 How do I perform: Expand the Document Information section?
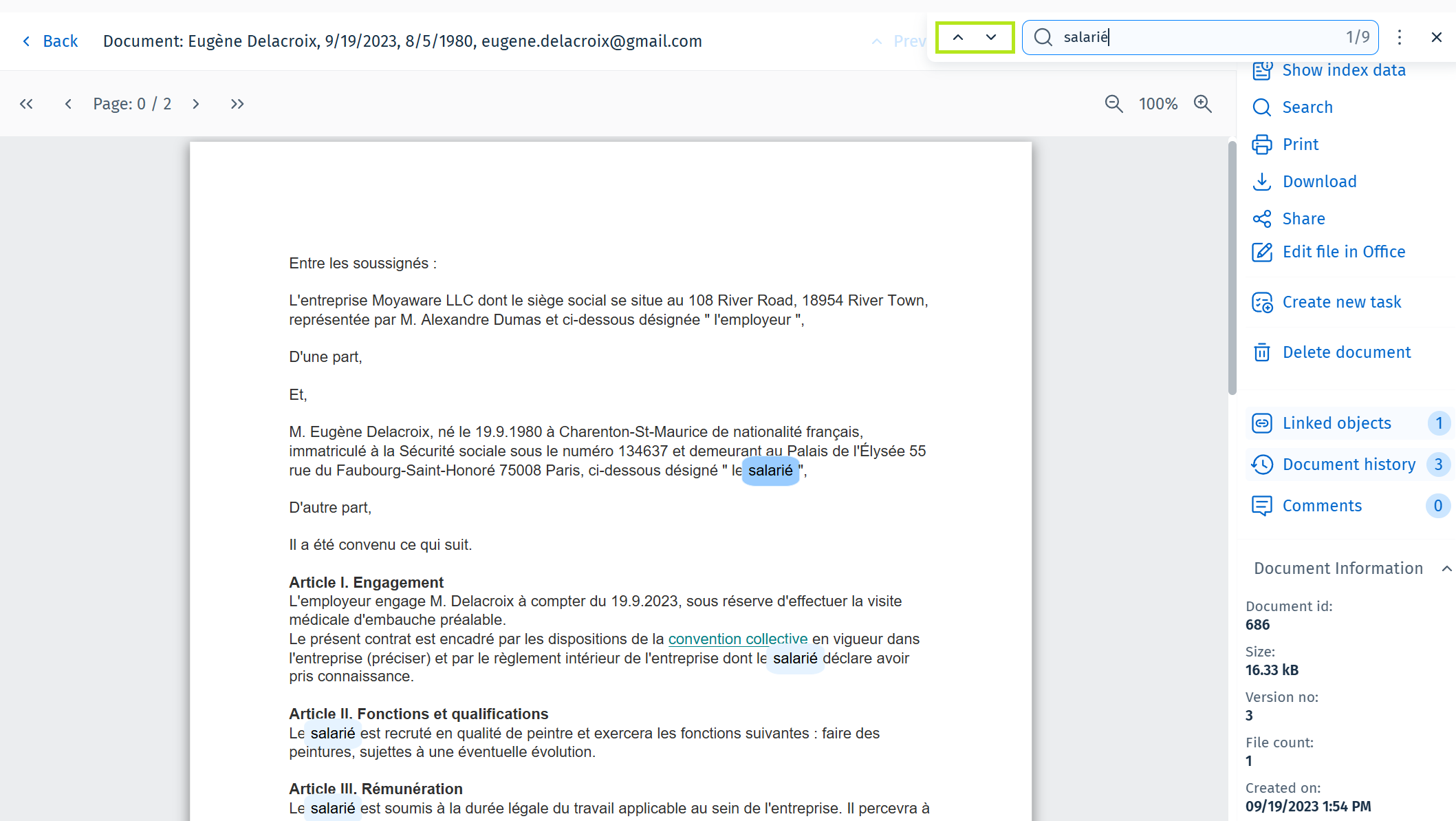pos(1437,567)
